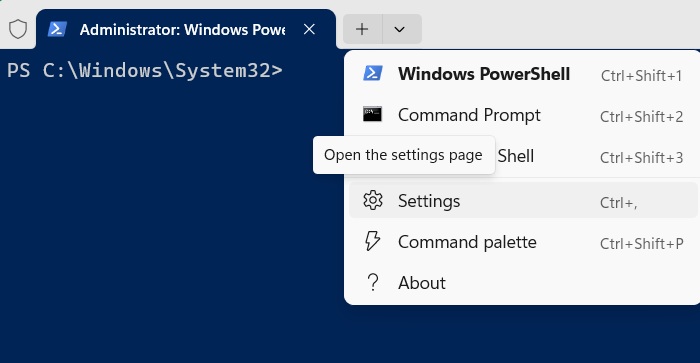Click the Ctrl+Shift+2 shortcut text
Image resolution: width=700 pixels, height=363 pixels.
[x=641, y=117]
